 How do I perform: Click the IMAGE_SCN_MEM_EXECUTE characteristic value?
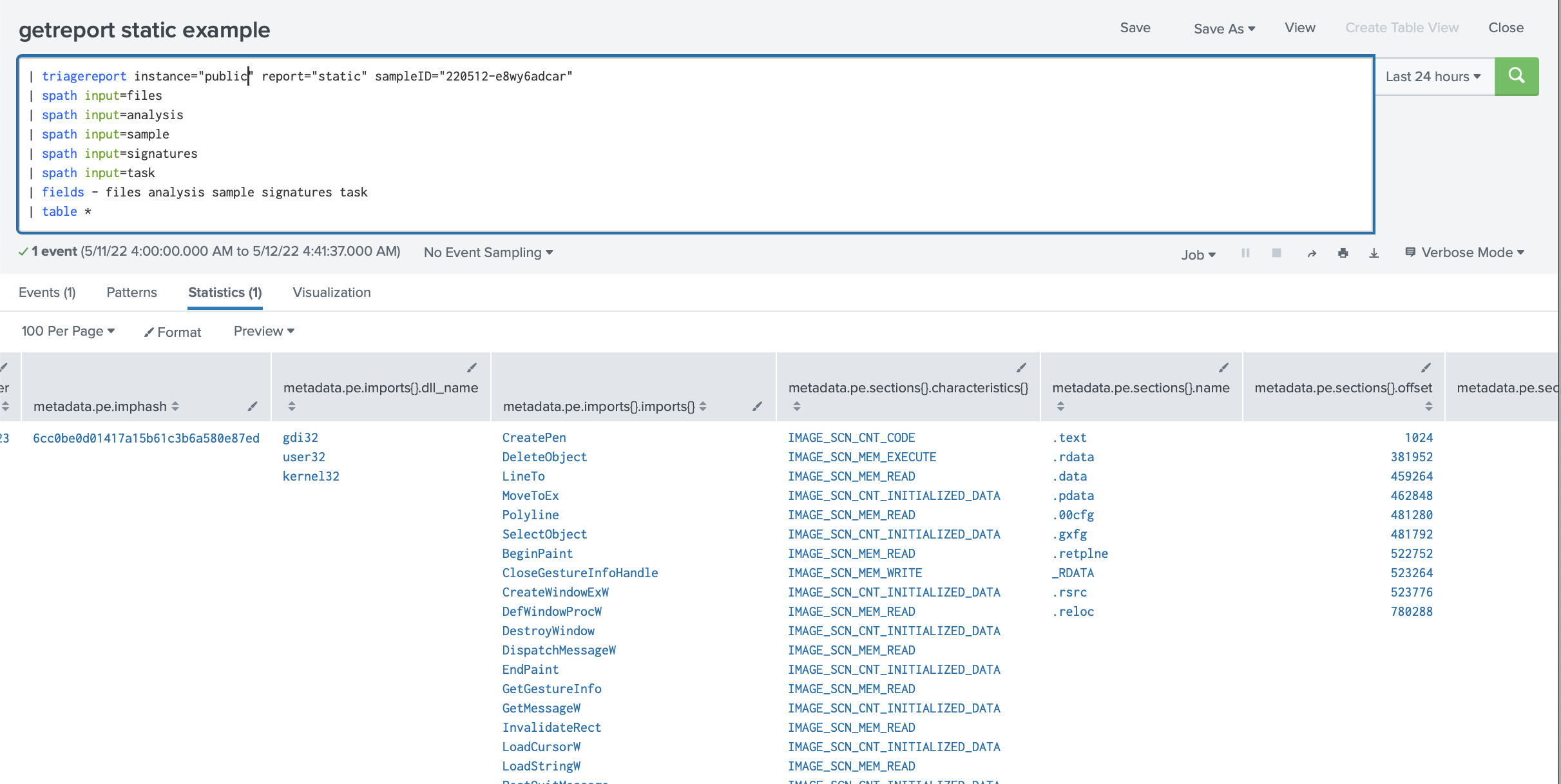(862, 457)
